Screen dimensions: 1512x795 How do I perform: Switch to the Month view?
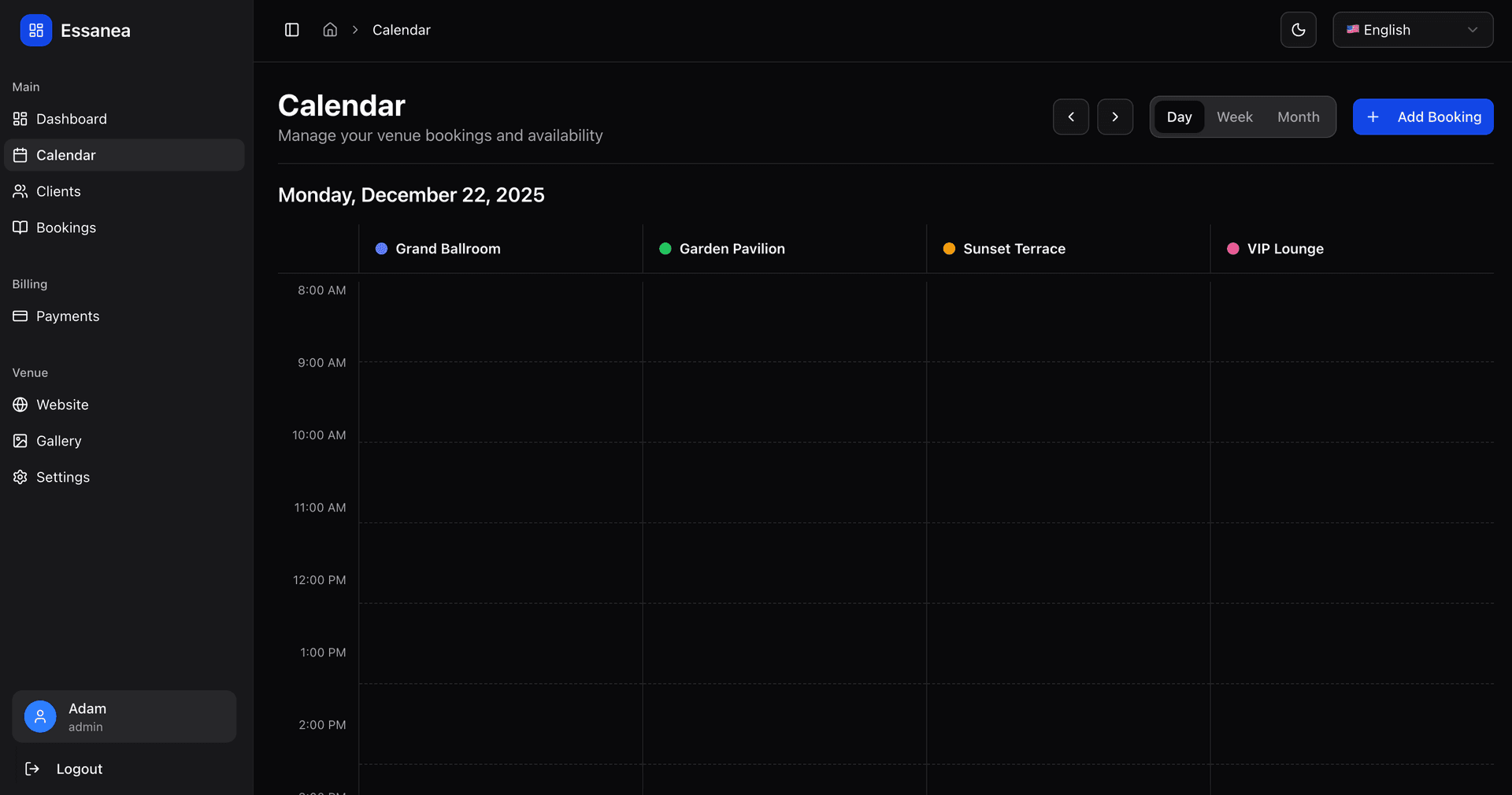tap(1298, 116)
